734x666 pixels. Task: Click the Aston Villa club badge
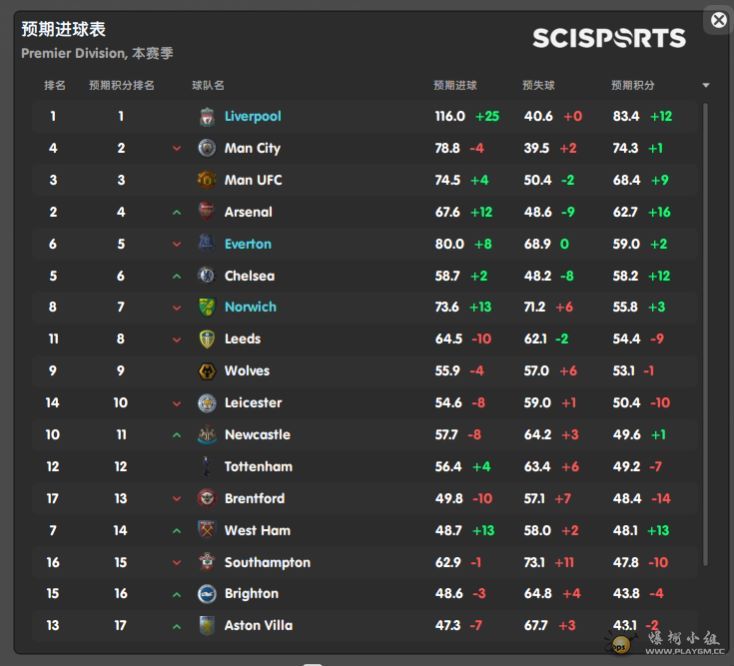tap(206, 625)
